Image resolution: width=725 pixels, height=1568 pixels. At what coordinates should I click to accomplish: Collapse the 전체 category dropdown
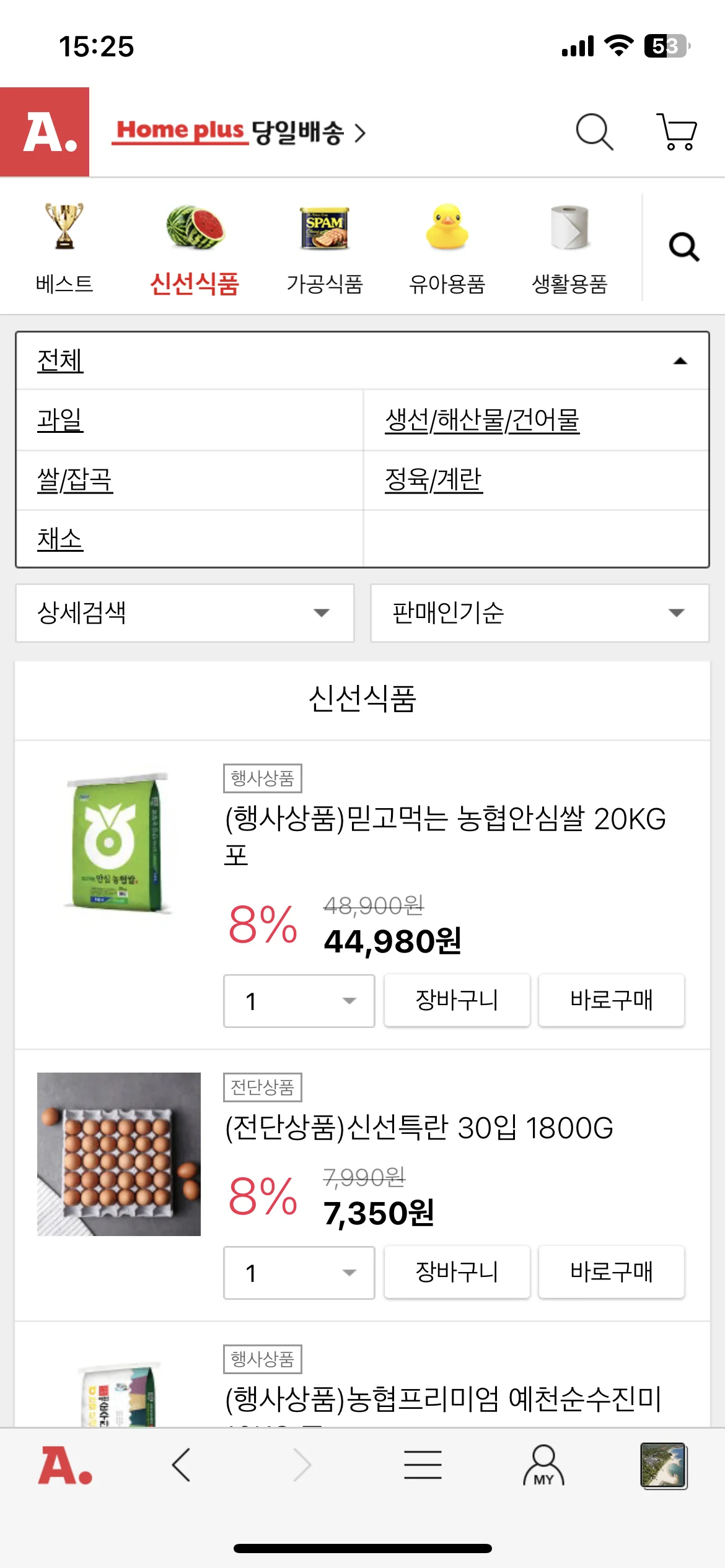tap(680, 361)
